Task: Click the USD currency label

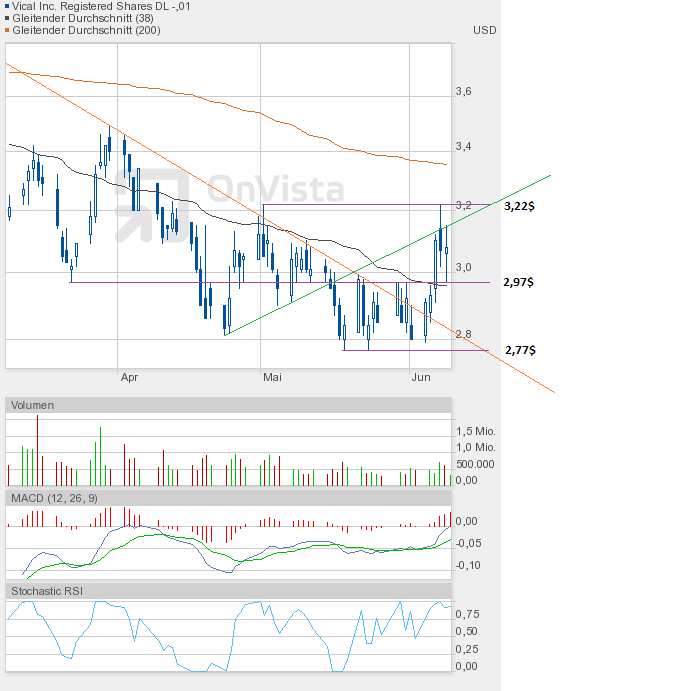Action: point(484,30)
